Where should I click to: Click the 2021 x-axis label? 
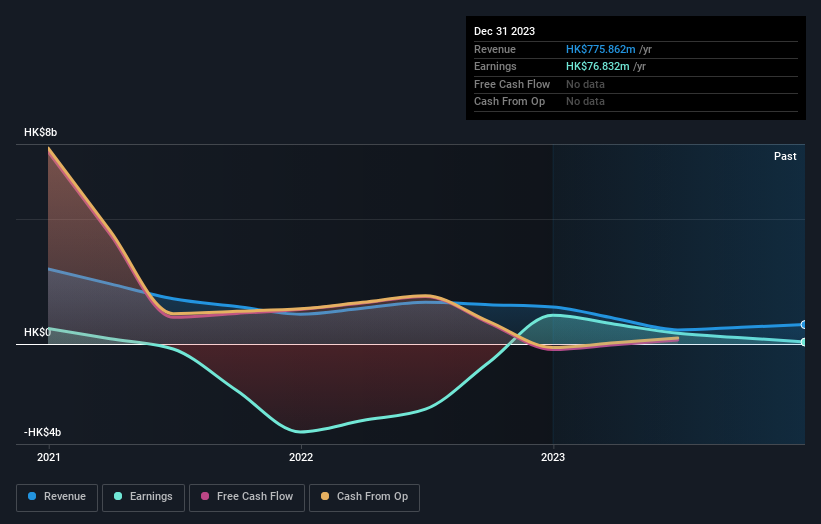[x=49, y=458]
